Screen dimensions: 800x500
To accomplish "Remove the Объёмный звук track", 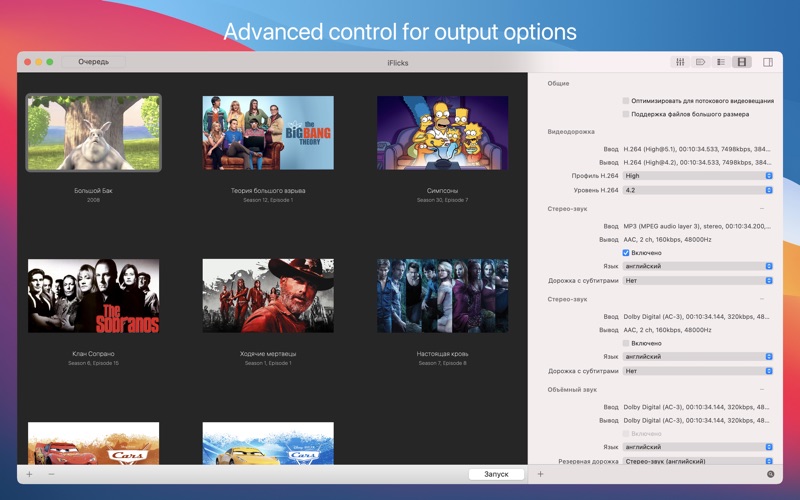I will 762,389.
